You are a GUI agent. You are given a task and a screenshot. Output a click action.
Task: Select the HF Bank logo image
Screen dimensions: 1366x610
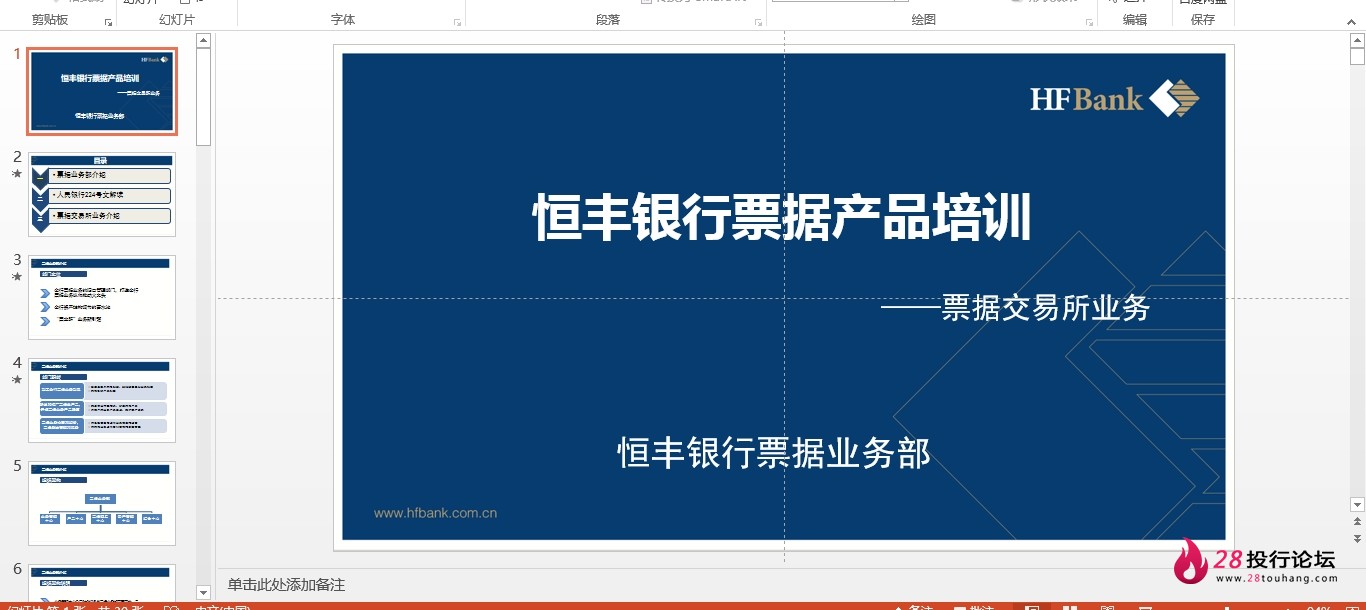click(x=1115, y=99)
